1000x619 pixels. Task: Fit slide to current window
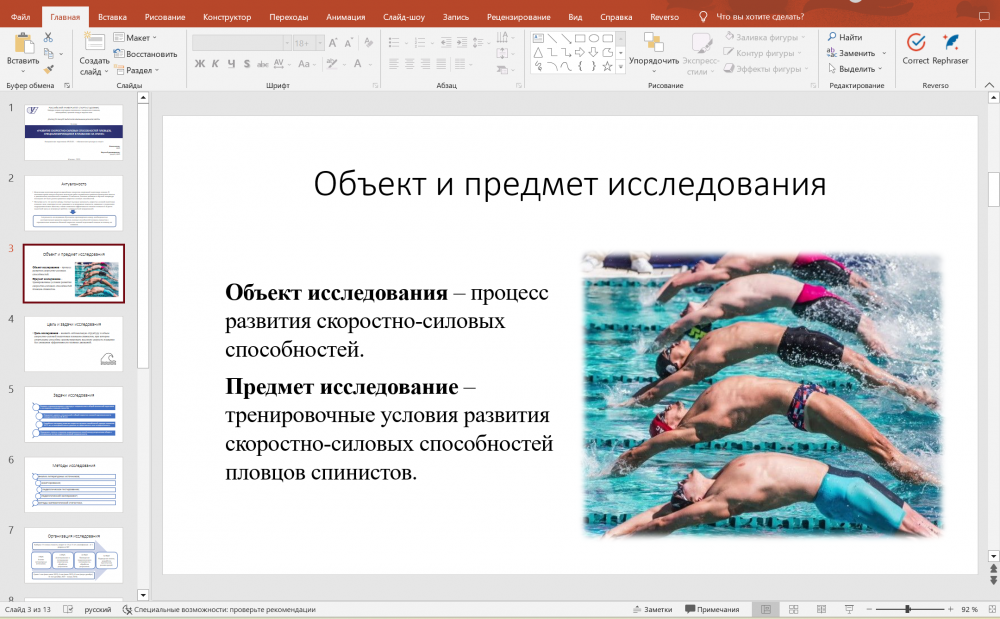(x=991, y=609)
